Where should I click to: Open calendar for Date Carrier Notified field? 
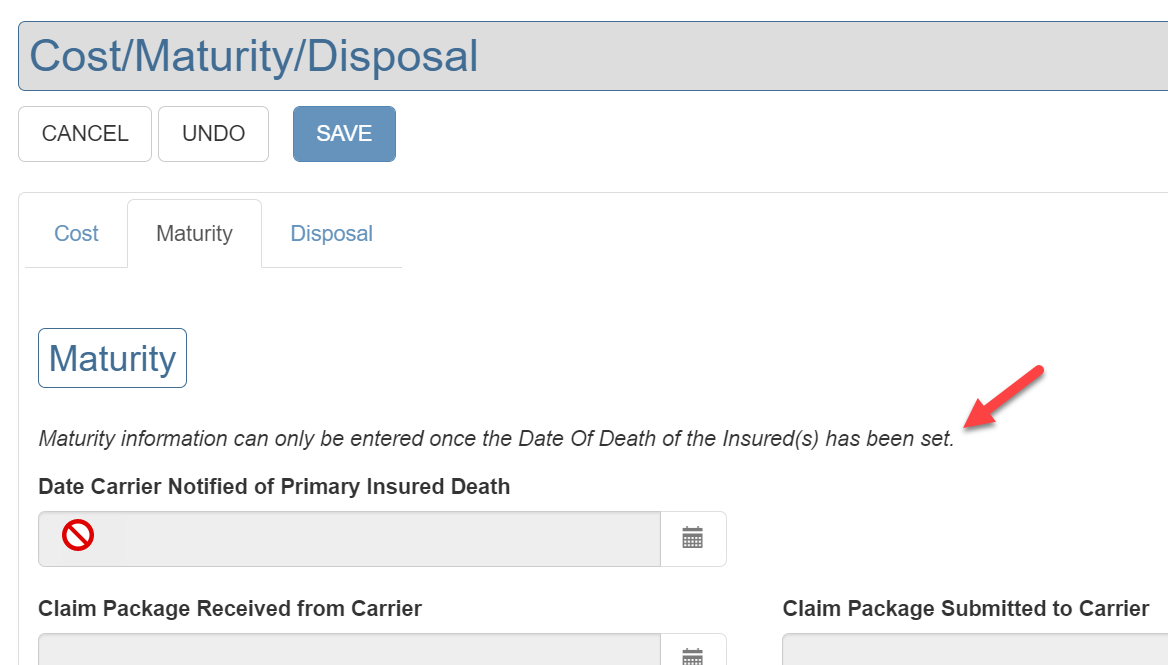(x=693, y=539)
